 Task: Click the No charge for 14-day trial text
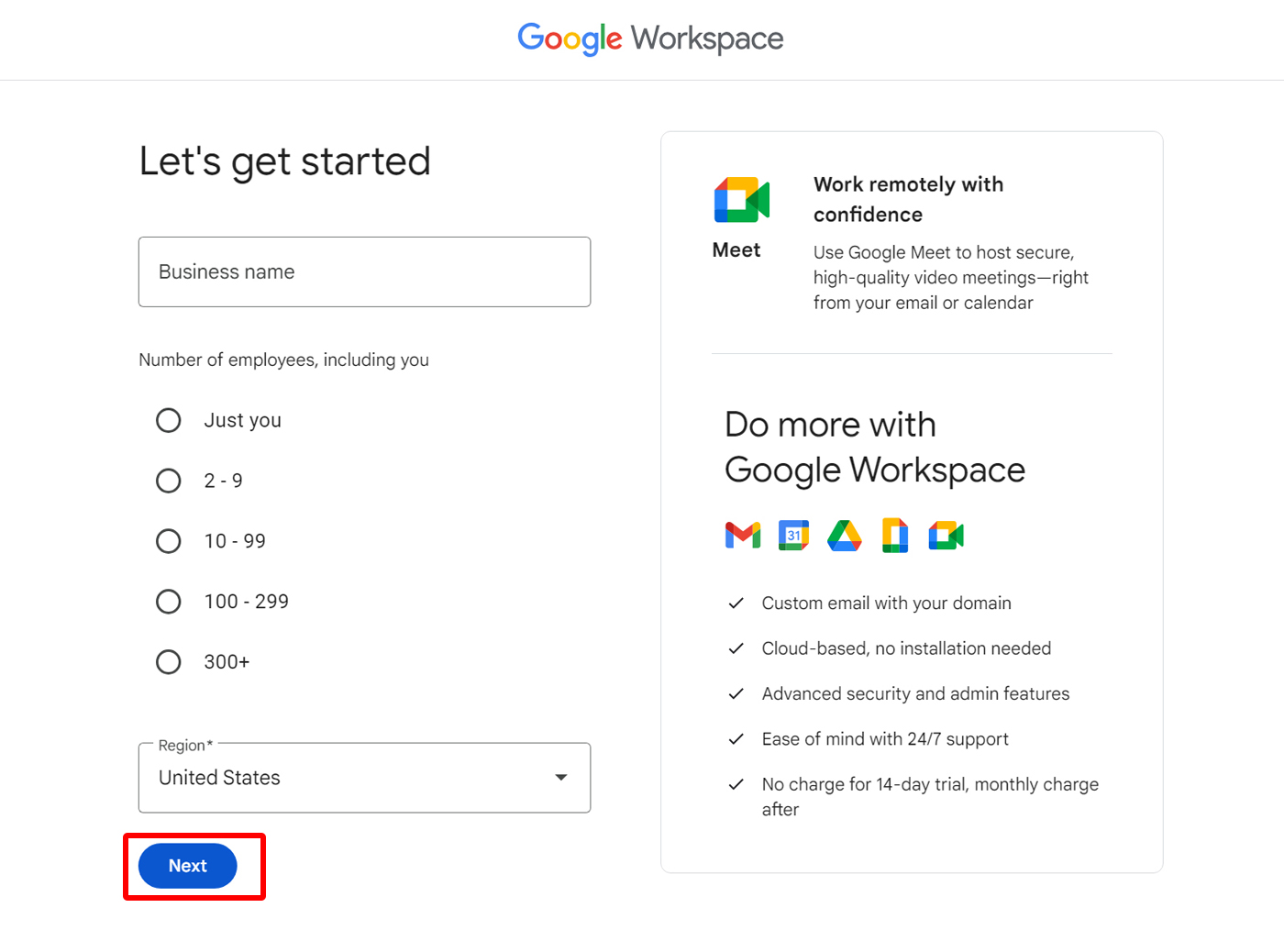(930, 797)
